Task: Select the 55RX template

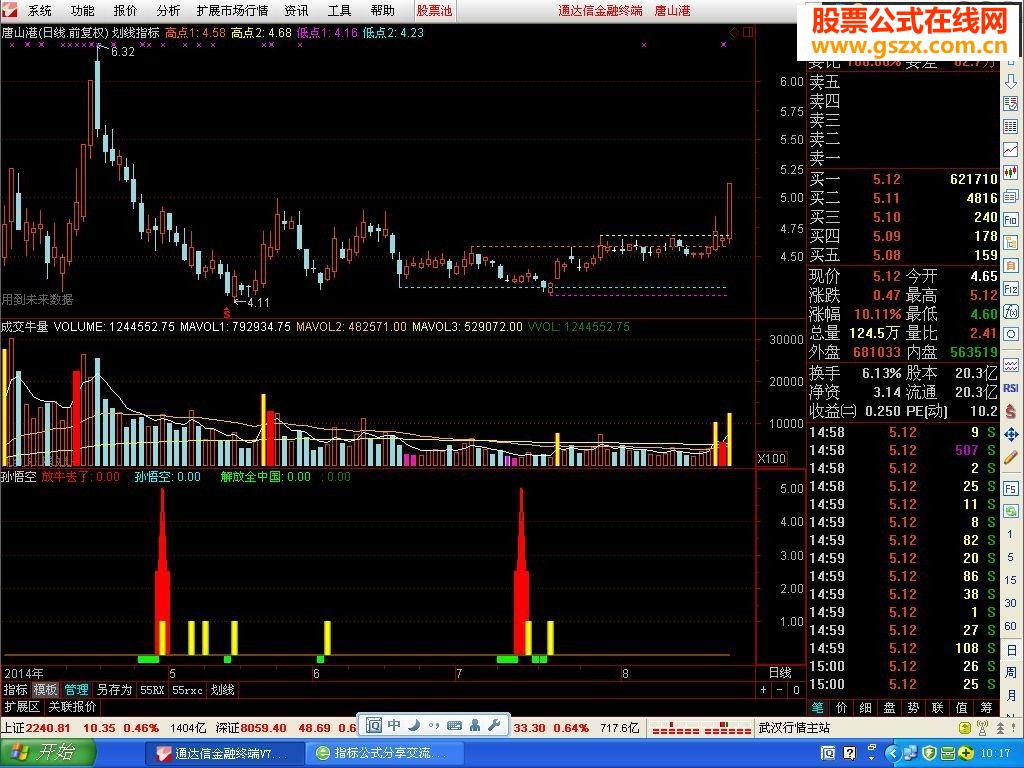Action: [x=152, y=690]
